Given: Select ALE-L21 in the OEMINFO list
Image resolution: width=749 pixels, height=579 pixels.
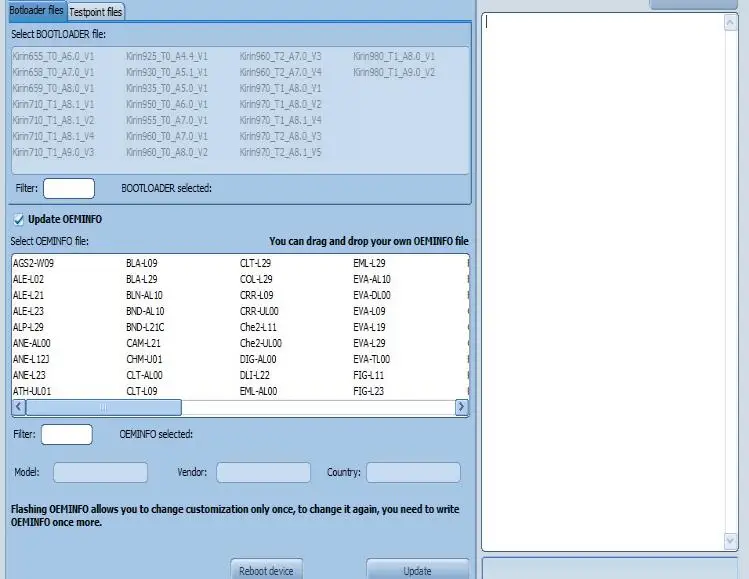Looking at the screenshot, I should pyautogui.click(x=28, y=295).
